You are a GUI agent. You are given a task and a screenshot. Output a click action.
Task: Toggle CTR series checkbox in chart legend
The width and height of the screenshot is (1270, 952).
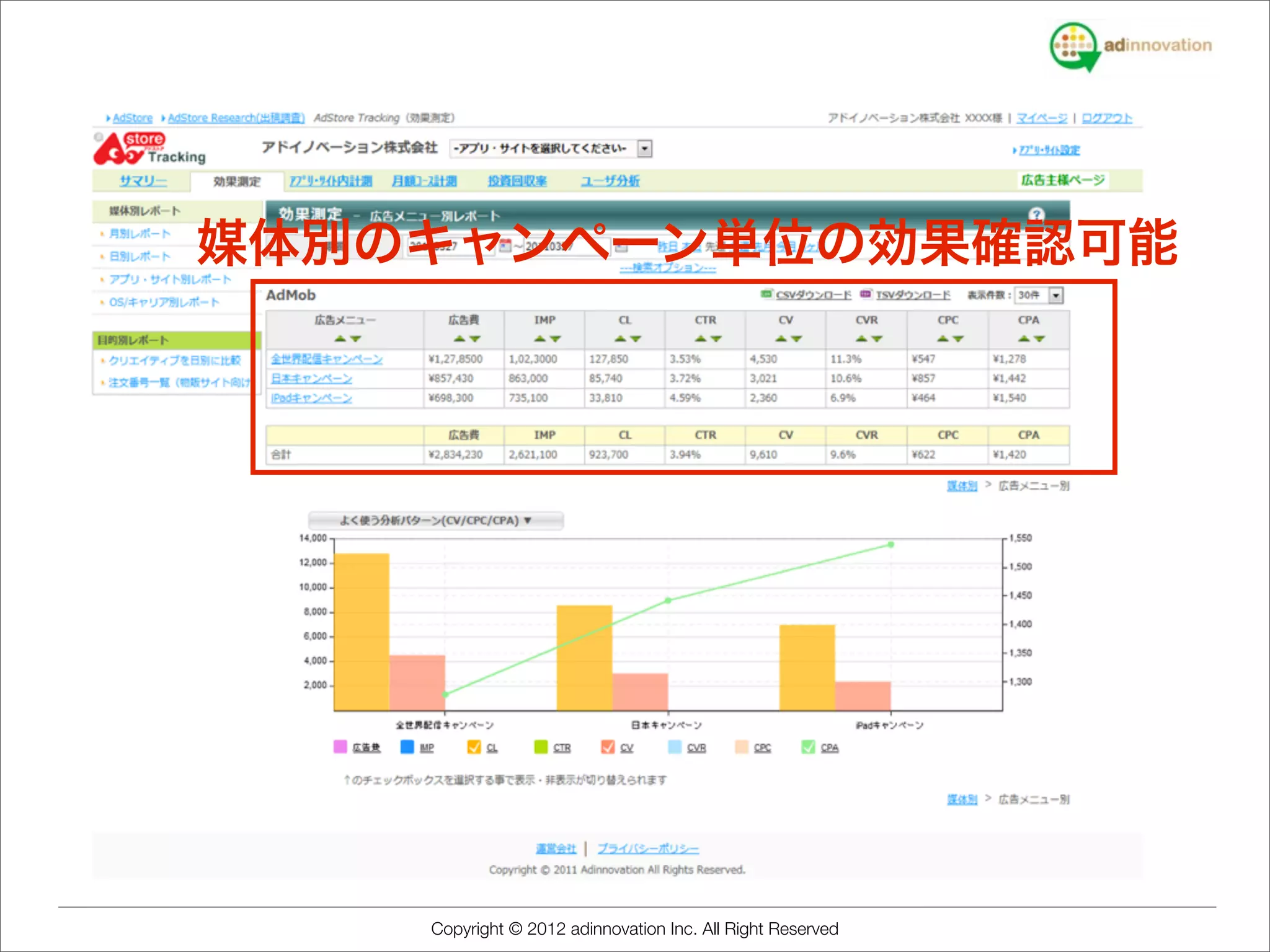[541, 747]
